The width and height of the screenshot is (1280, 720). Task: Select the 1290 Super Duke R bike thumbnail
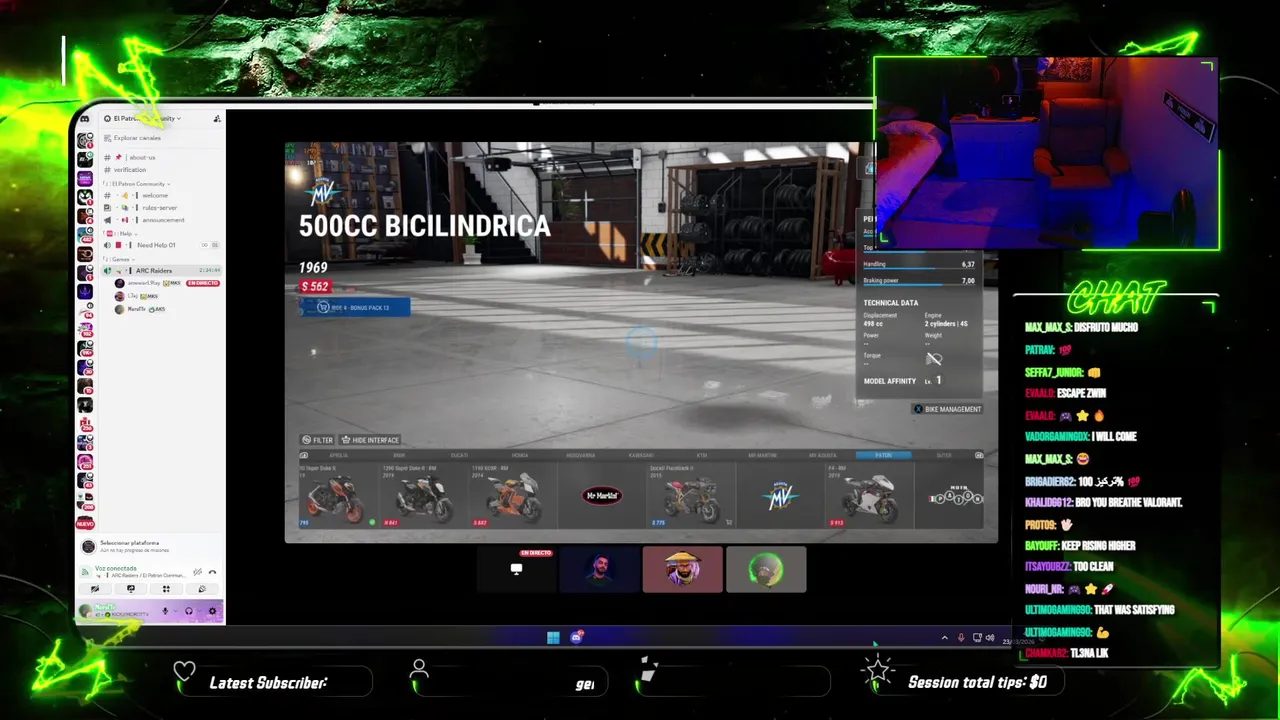point(423,495)
